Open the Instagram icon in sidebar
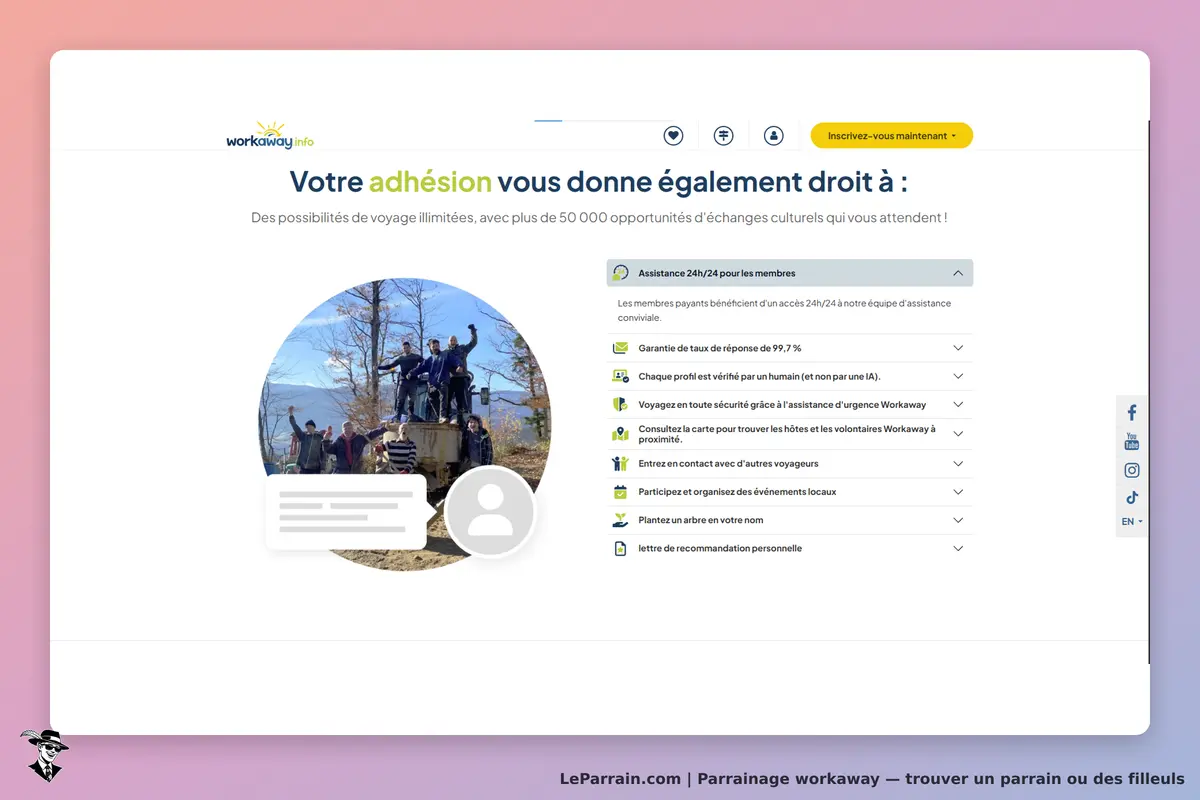The width and height of the screenshot is (1200, 800). pos(1132,470)
